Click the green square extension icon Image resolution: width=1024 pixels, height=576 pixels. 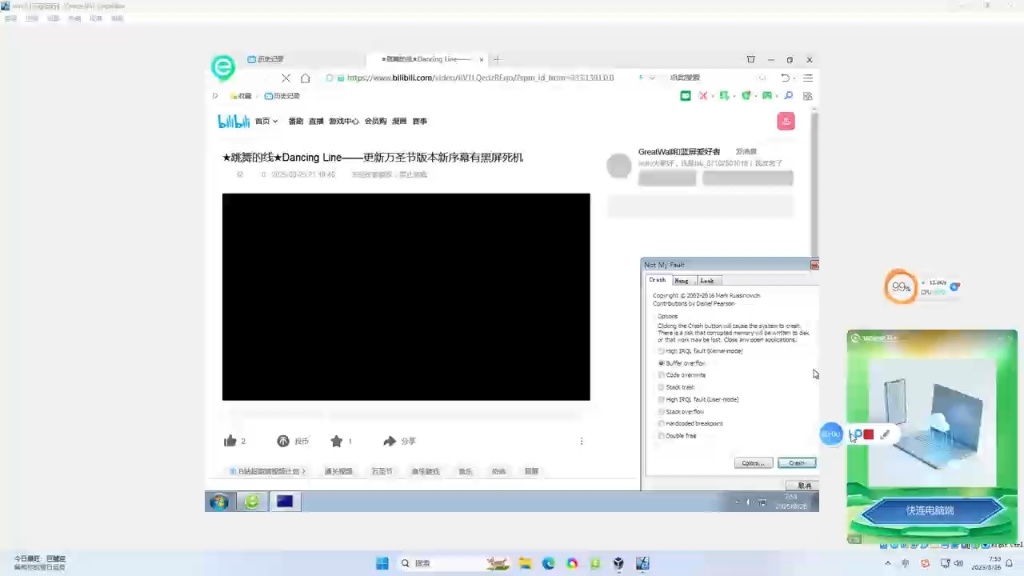tap(685, 96)
